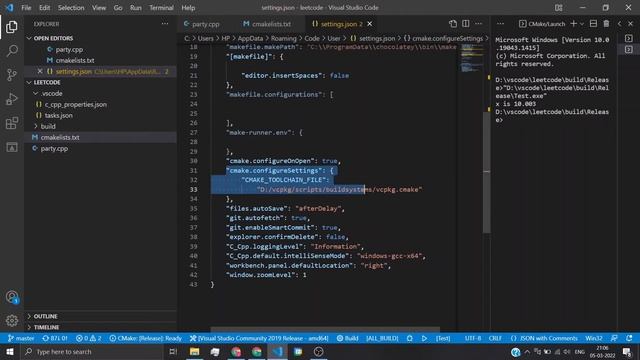The image size is (640, 360).
Task: Open the Run menu
Action: tap(136, 8)
